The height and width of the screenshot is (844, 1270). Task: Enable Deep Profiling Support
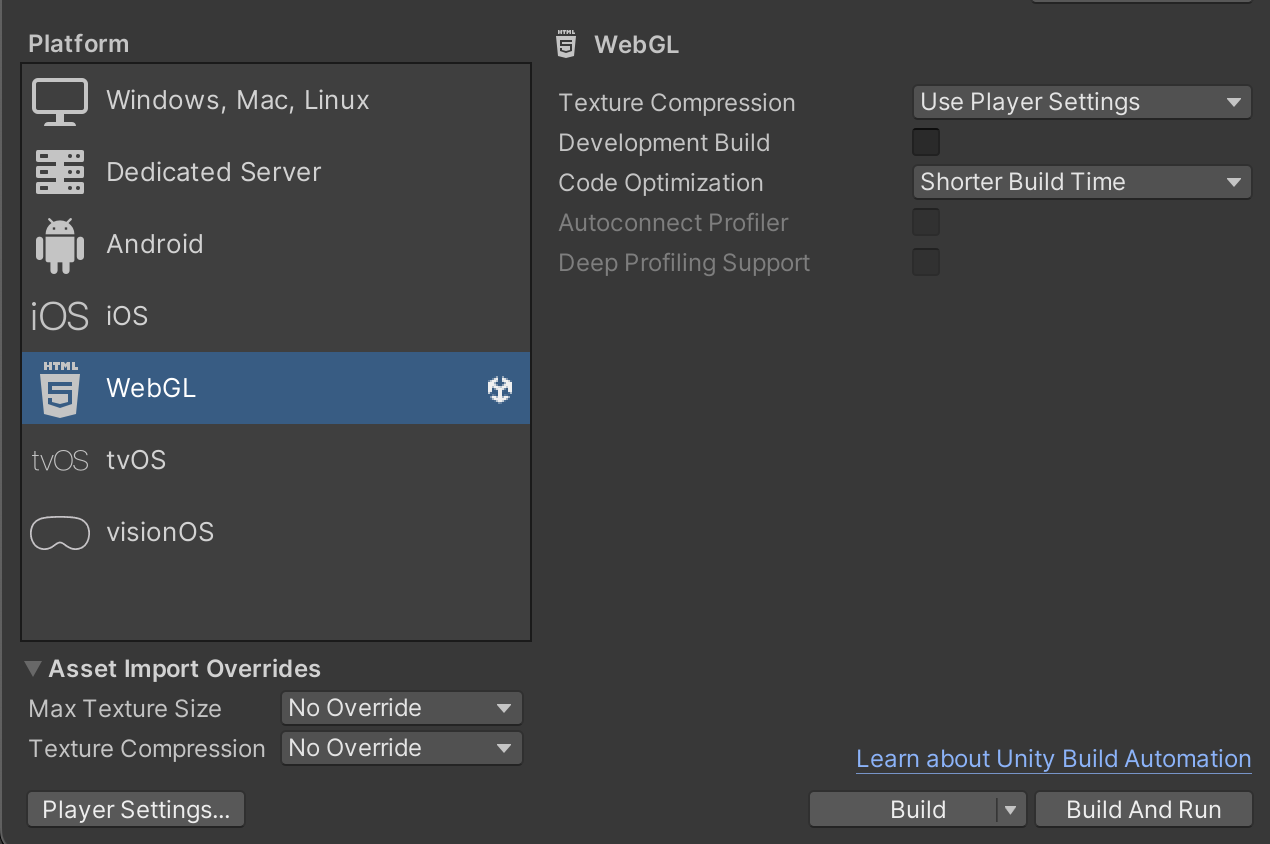(x=925, y=262)
